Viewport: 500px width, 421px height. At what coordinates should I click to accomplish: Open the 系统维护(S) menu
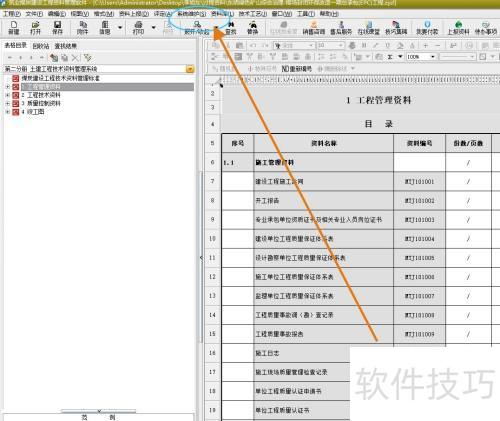[191, 14]
